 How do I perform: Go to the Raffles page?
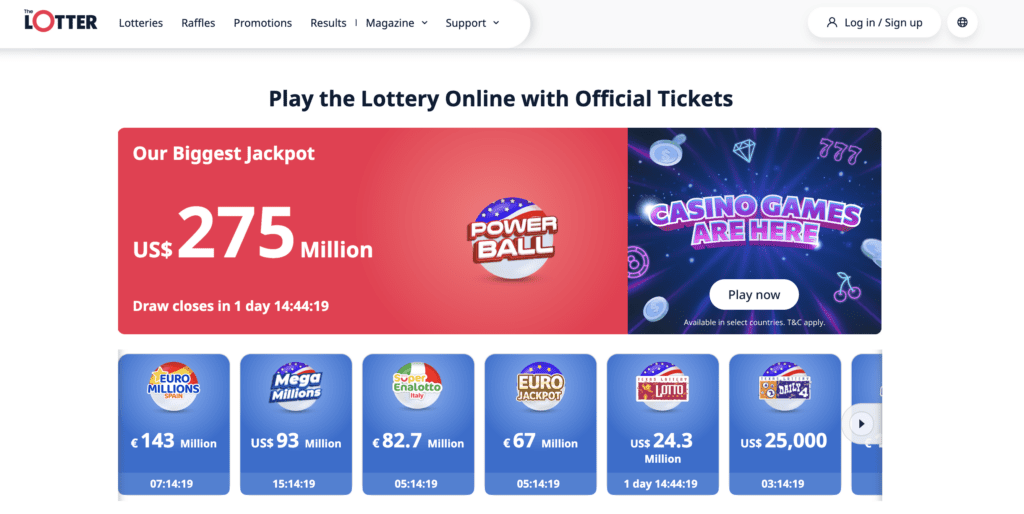coord(198,23)
